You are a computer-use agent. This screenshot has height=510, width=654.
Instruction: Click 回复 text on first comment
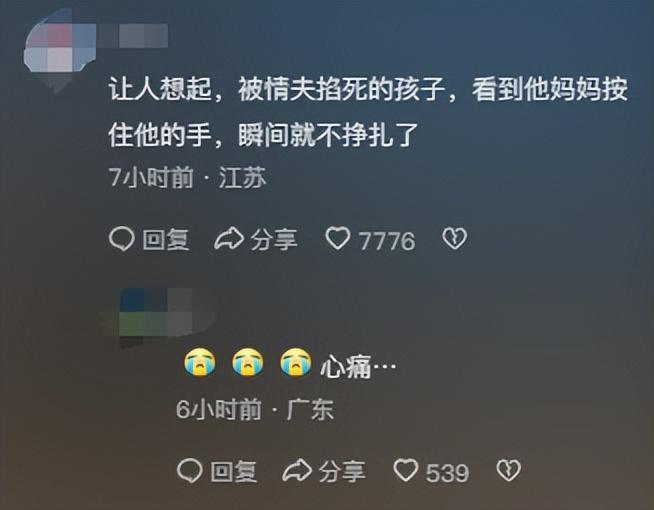pos(166,240)
